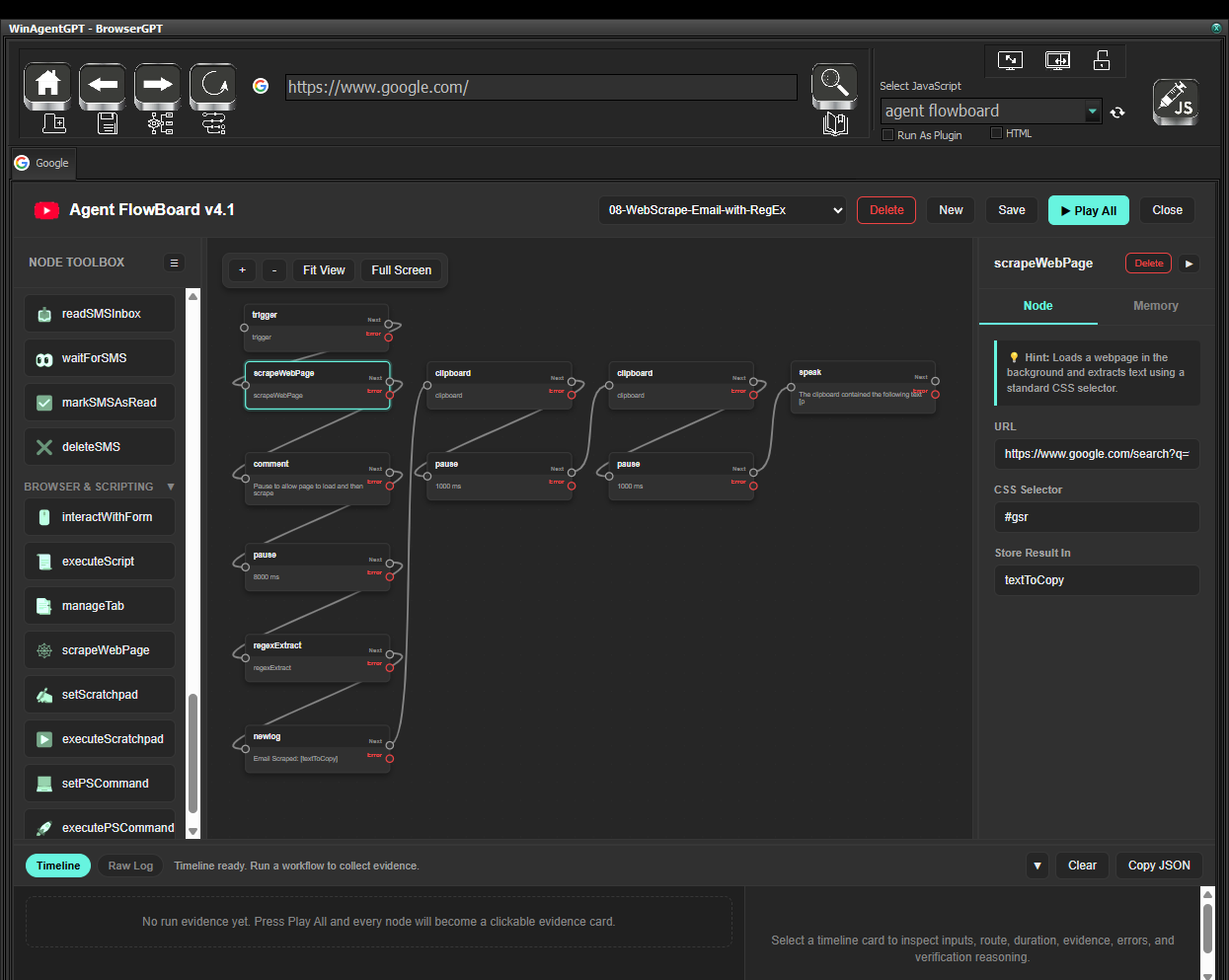Open the timeline dropdown arrow next to Clear
The image size is (1229, 980).
tap(1037, 866)
